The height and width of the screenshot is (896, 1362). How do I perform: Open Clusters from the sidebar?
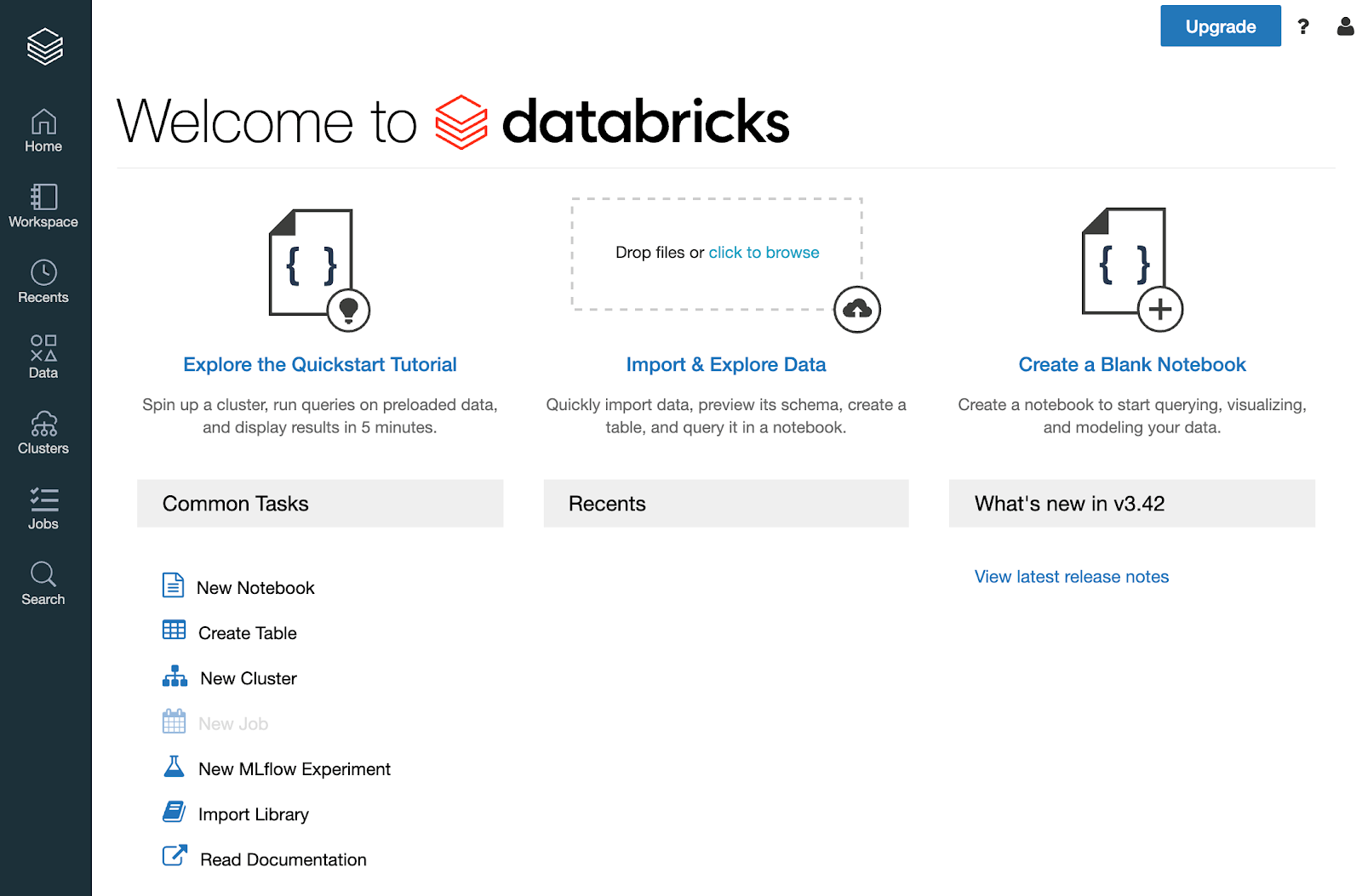click(x=43, y=432)
